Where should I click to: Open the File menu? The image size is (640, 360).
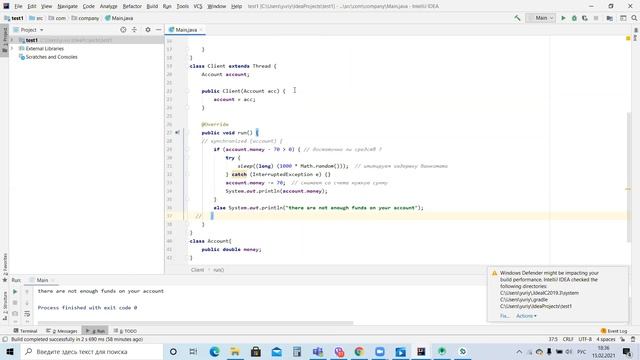coord(18,6)
